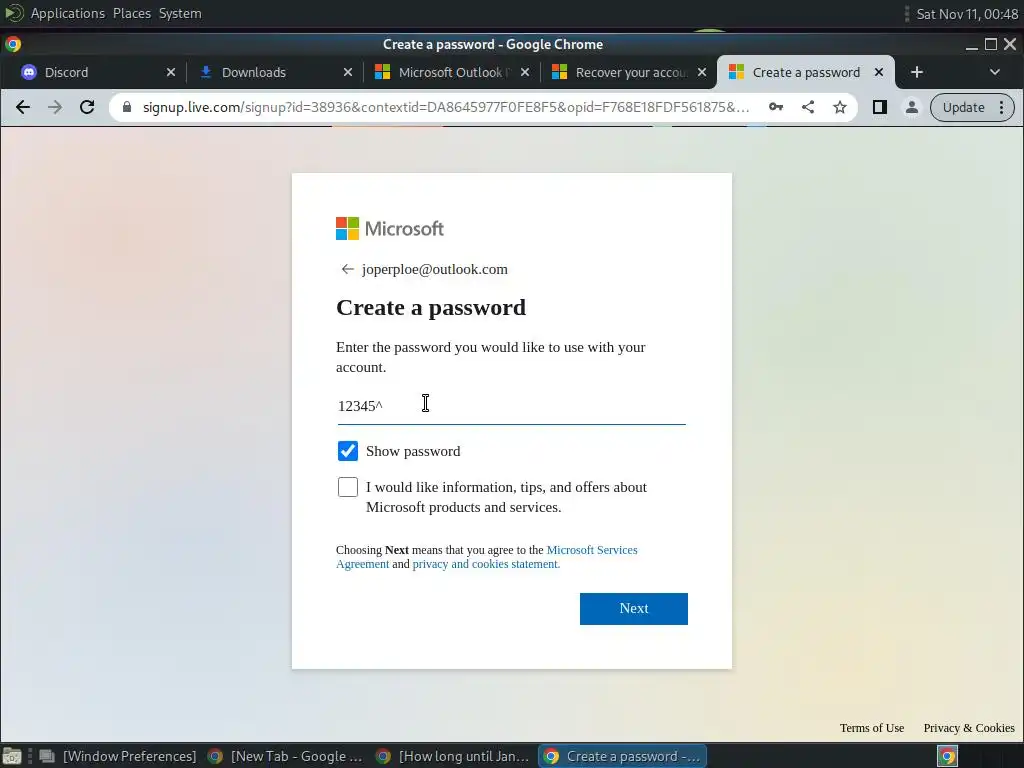Close the Microsoft Outlook tab
Viewport: 1024px width, 768px height.
click(x=525, y=72)
